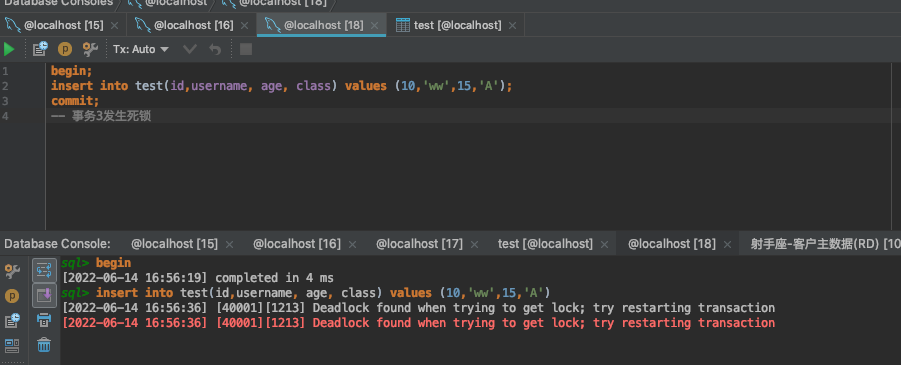Viewport: 901px width, 365px height.
Task: Click the Rollback arrow in the toolbar
Action: [215, 49]
